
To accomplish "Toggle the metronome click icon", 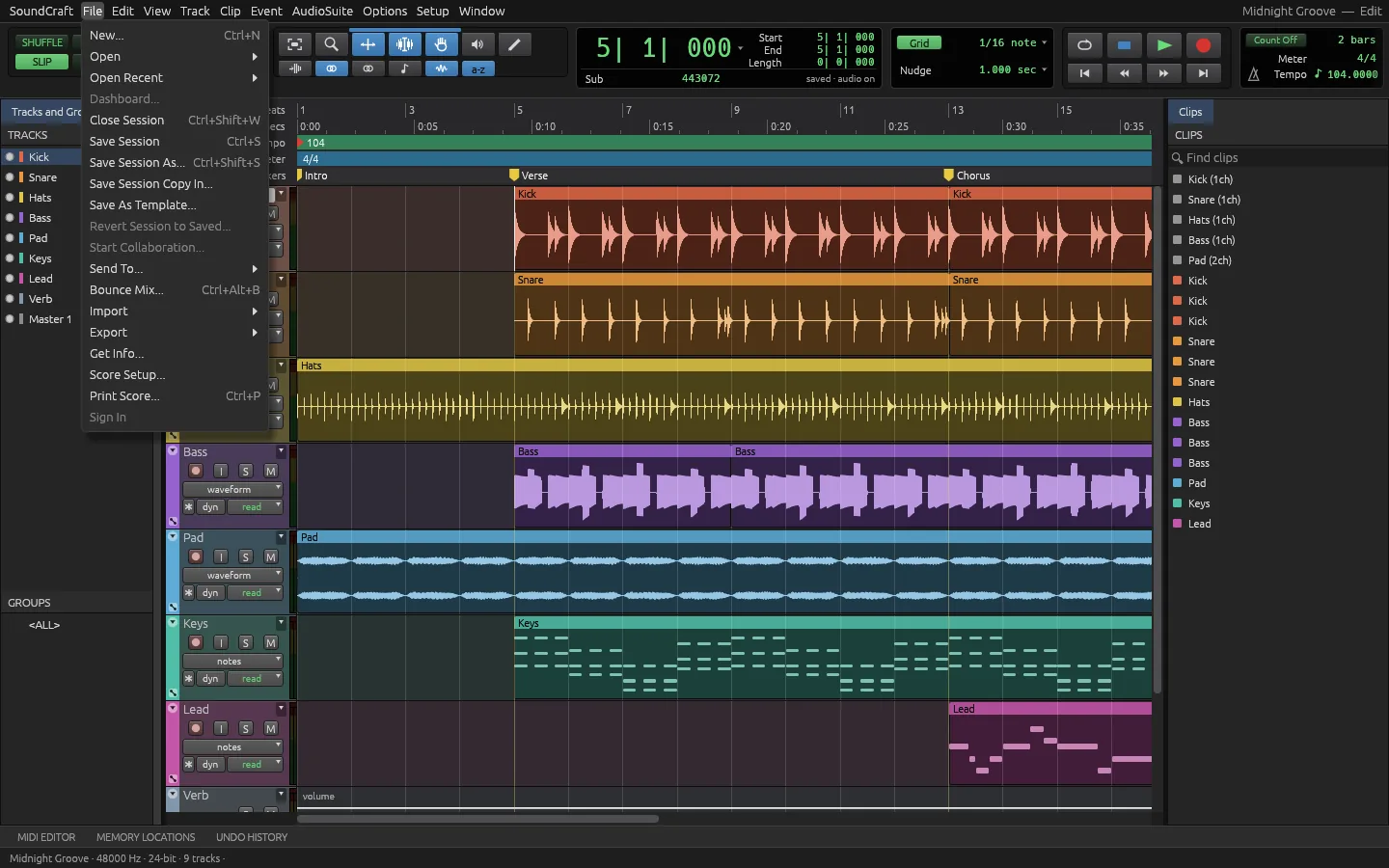I will tap(1254, 74).
